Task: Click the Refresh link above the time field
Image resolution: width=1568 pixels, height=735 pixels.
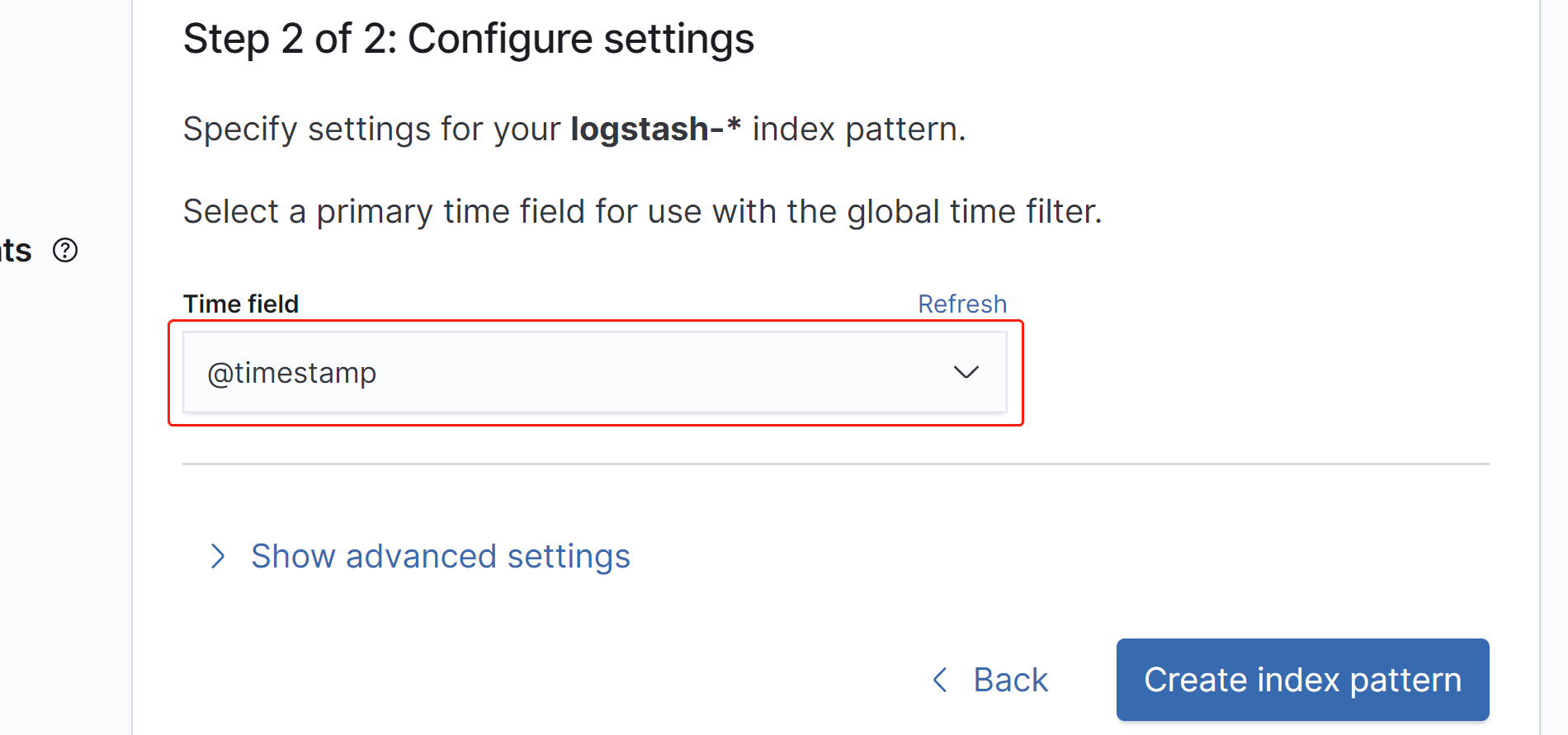Action: pyautogui.click(x=962, y=304)
